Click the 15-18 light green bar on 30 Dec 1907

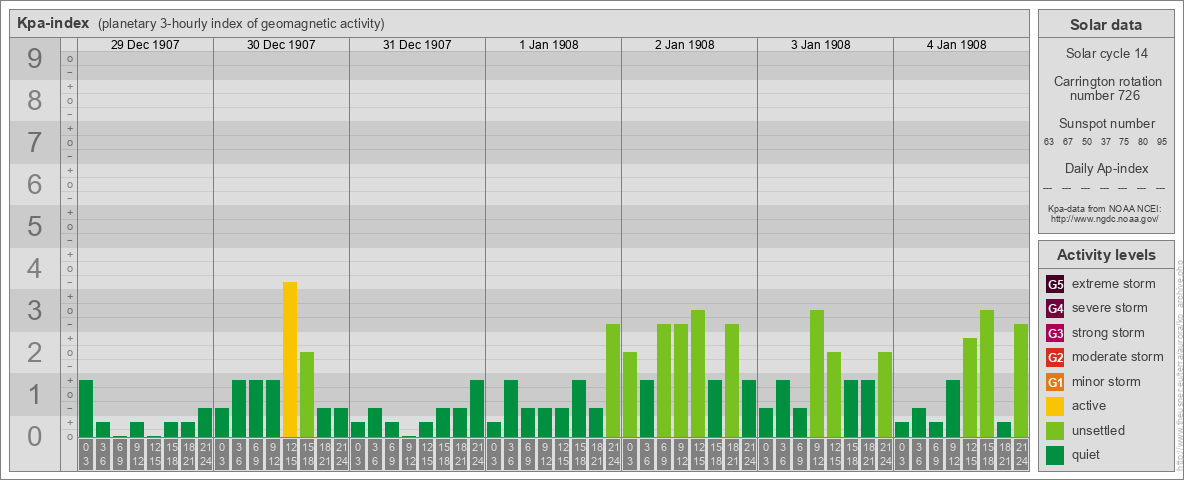coord(307,395)
